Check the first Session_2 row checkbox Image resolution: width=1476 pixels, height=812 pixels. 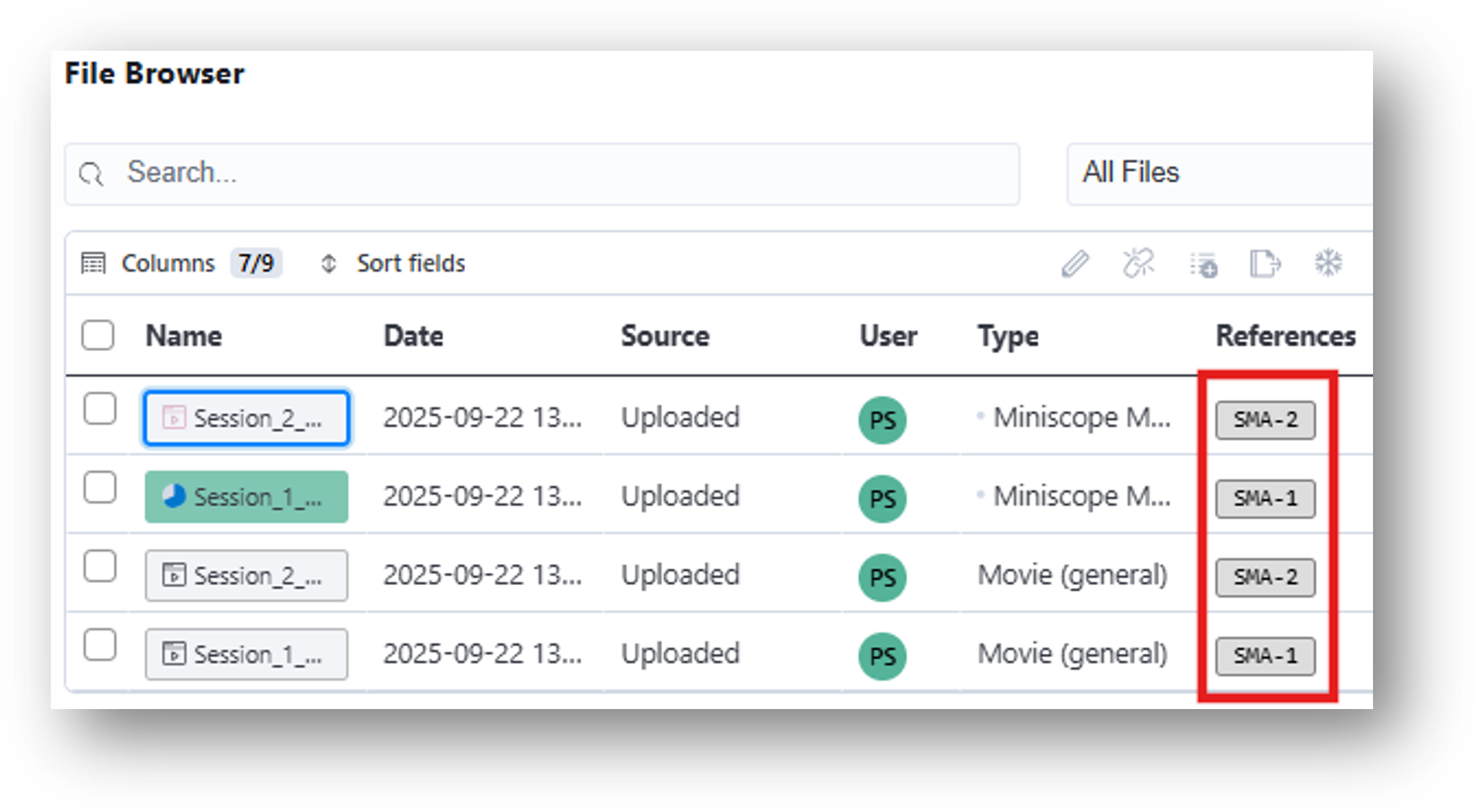tap(100, 409)
